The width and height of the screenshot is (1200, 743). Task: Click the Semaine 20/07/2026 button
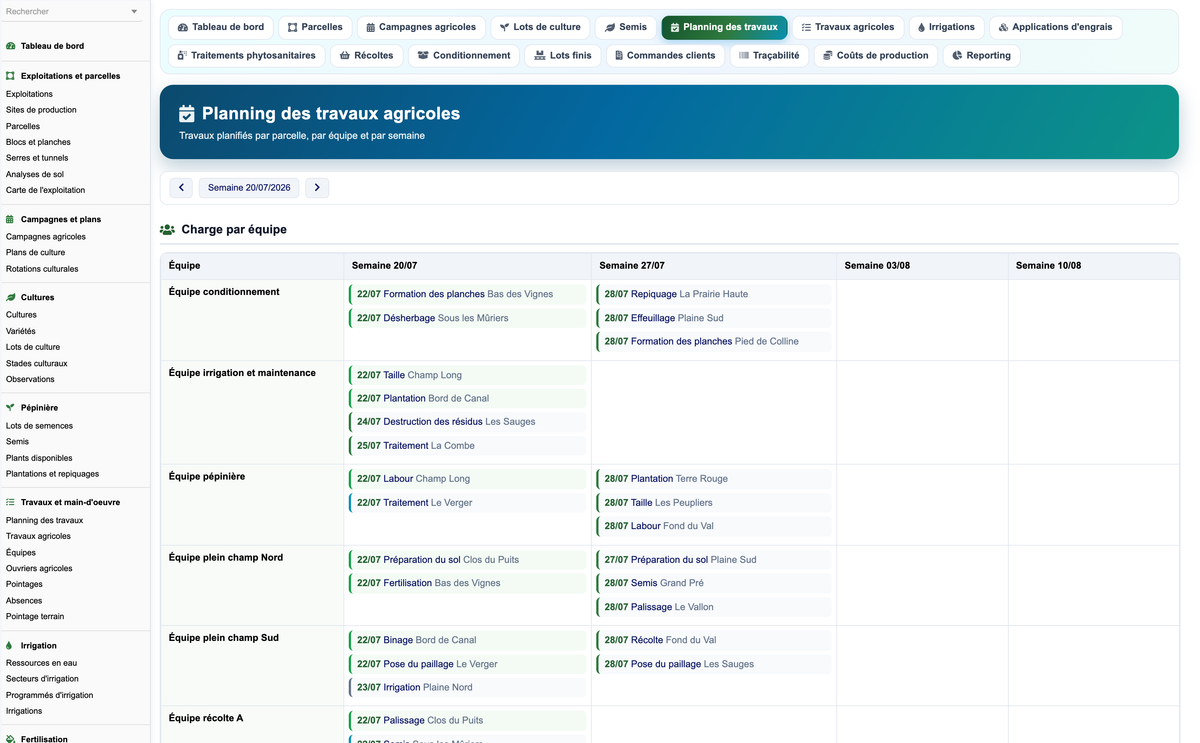pyautogui.click(x=249, y=188)
